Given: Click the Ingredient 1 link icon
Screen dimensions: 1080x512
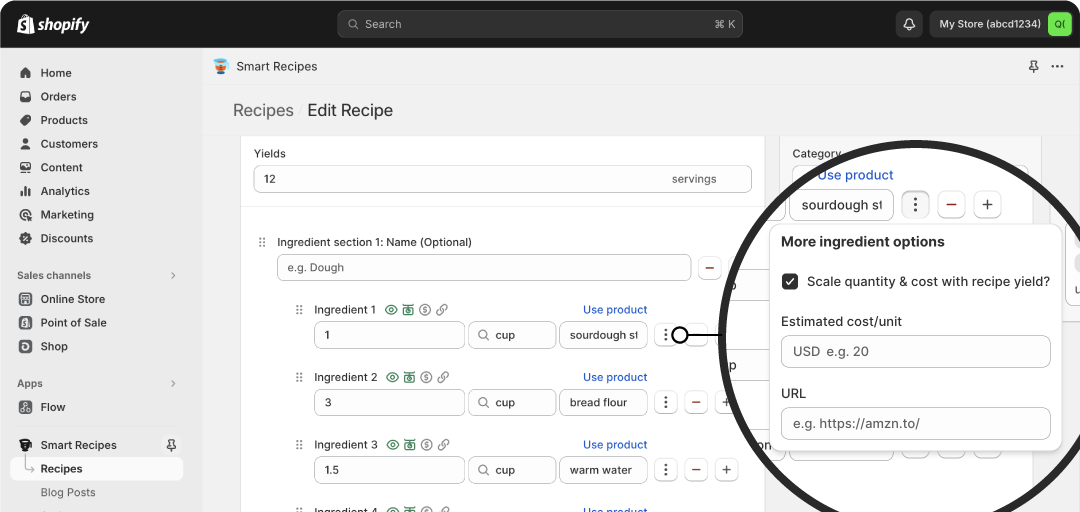Looking at the screenshot, I should tap(442, 310).
